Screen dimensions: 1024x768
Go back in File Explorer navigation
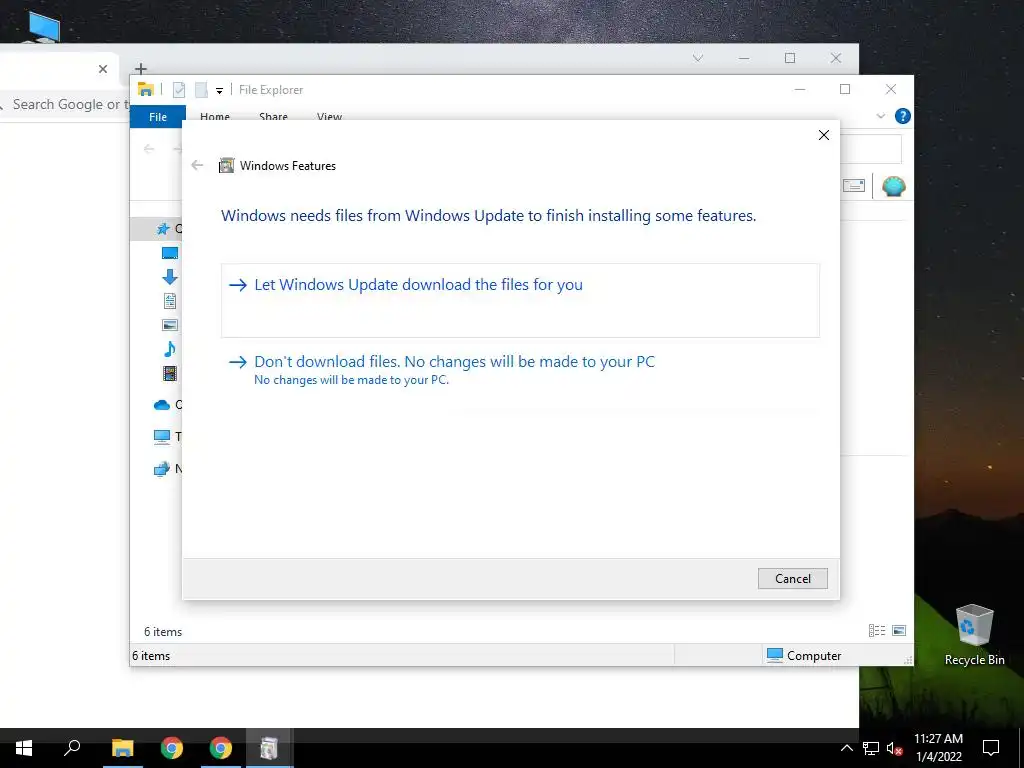tap(149, 149)
